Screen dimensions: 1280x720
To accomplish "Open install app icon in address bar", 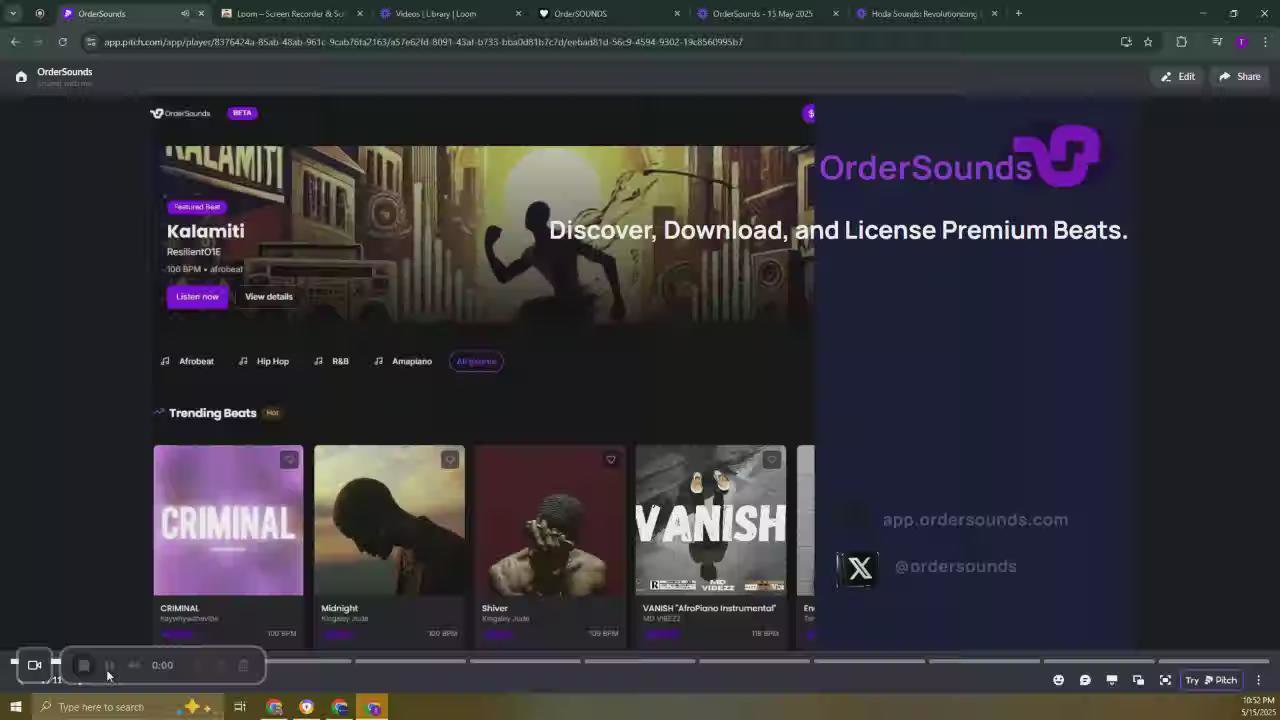I will pos(1126,42).
